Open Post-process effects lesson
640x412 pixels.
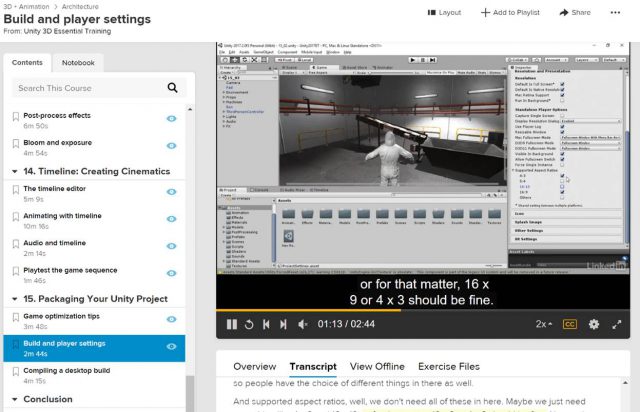pos(57,116)
